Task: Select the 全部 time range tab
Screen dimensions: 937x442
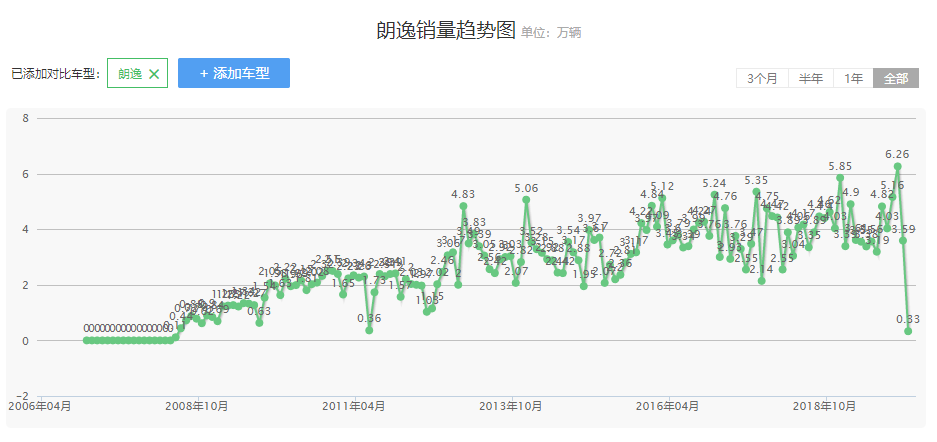Action: 896,79
